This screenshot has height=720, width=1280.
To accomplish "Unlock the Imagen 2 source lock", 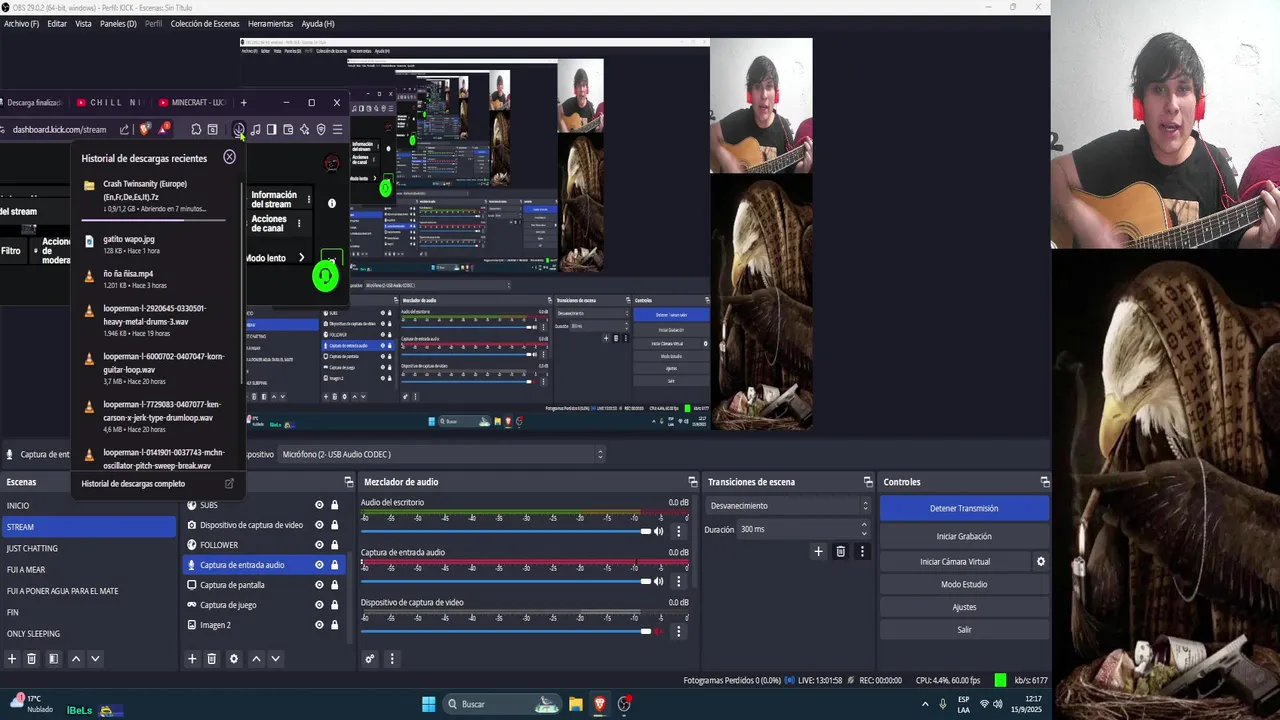I will (x=334, y=625).
